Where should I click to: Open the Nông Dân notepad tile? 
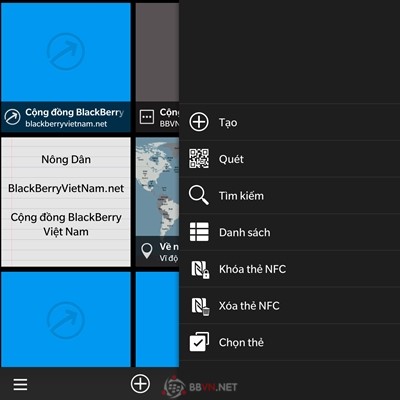[66, 202]
